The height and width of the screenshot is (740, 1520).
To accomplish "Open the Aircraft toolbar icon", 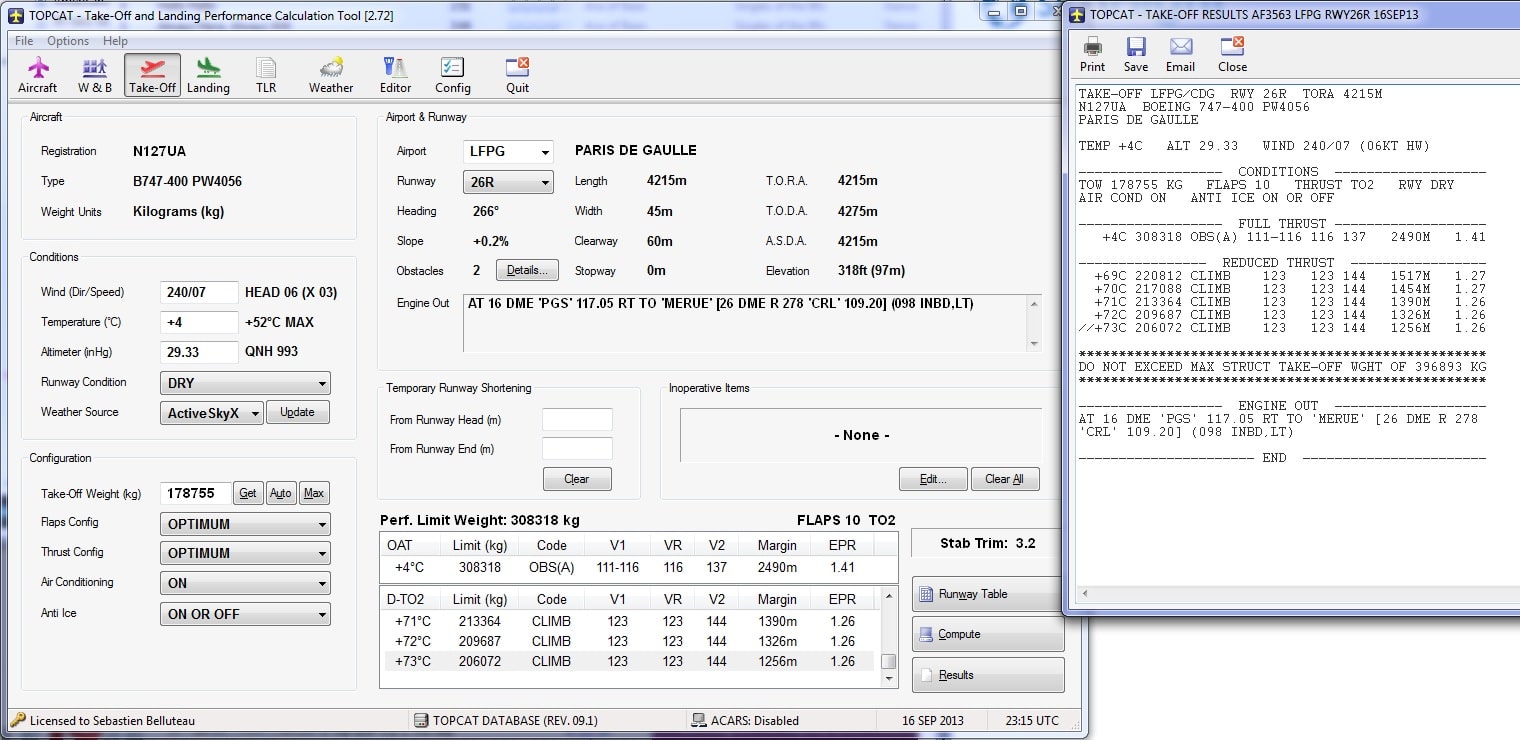I will [38, 75].
